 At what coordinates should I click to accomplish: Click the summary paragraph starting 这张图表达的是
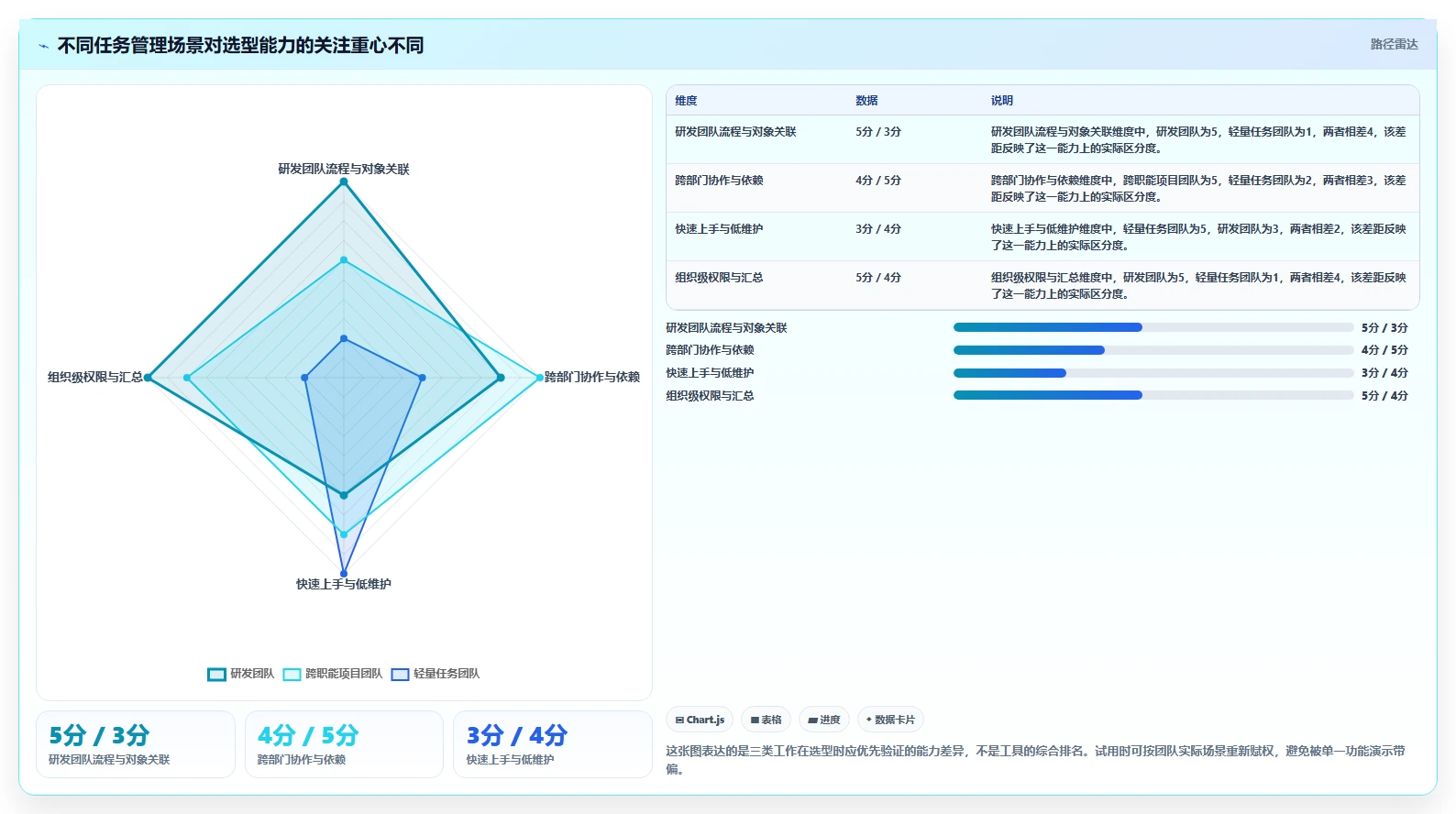[1035, 760]
